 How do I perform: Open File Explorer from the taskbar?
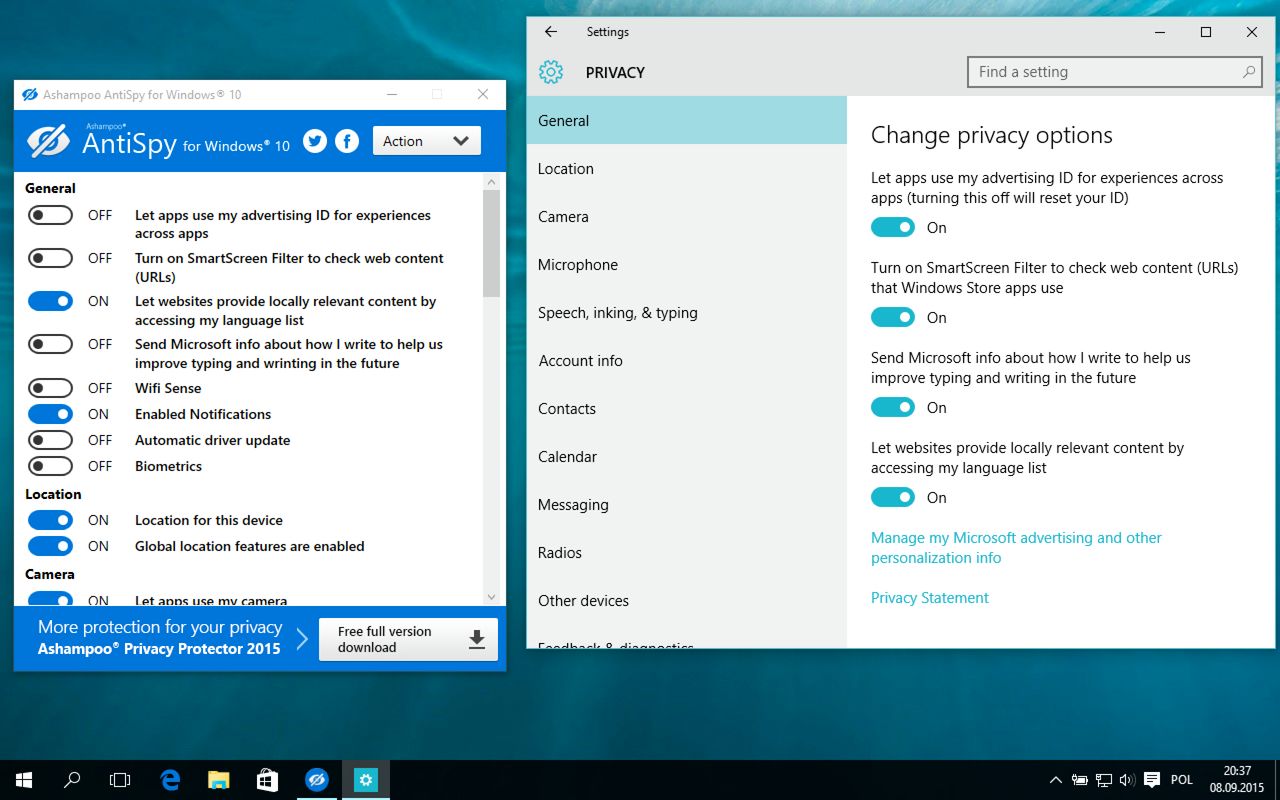(x=219, y=780)
